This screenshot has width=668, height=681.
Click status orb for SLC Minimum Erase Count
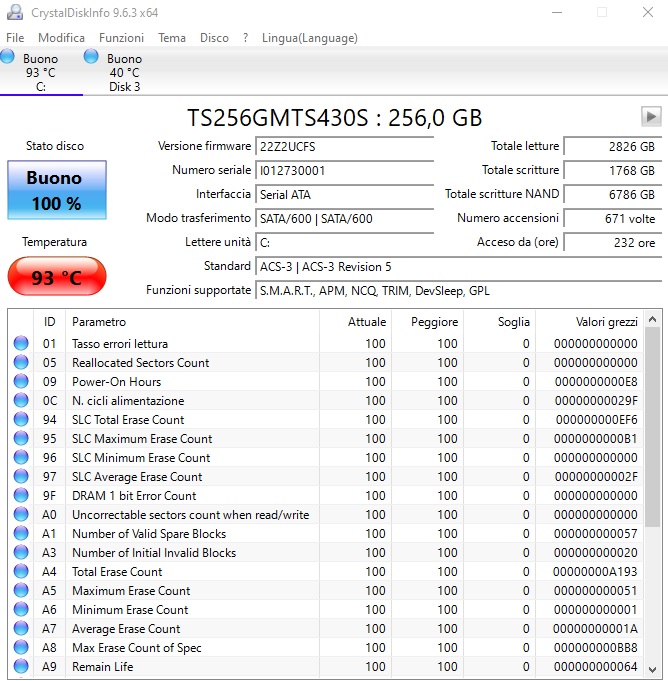pos(21,457)
